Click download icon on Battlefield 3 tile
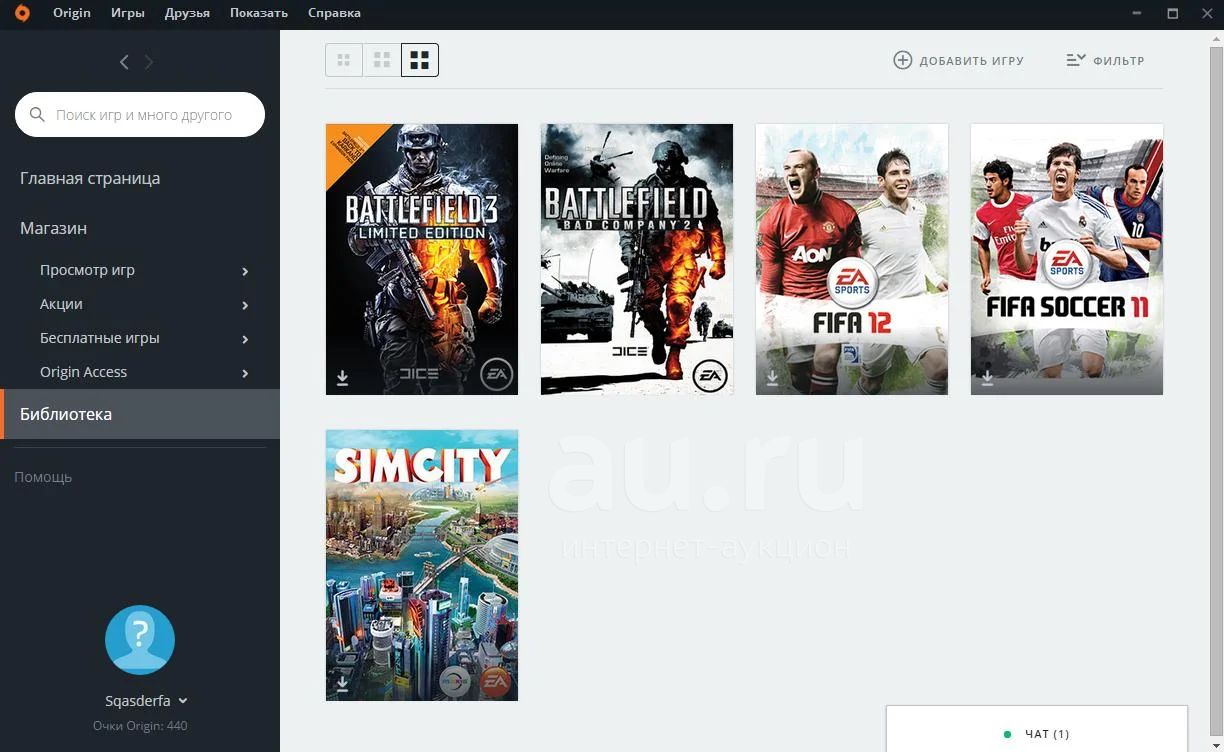1224x752 pixels. click(342, 377)
